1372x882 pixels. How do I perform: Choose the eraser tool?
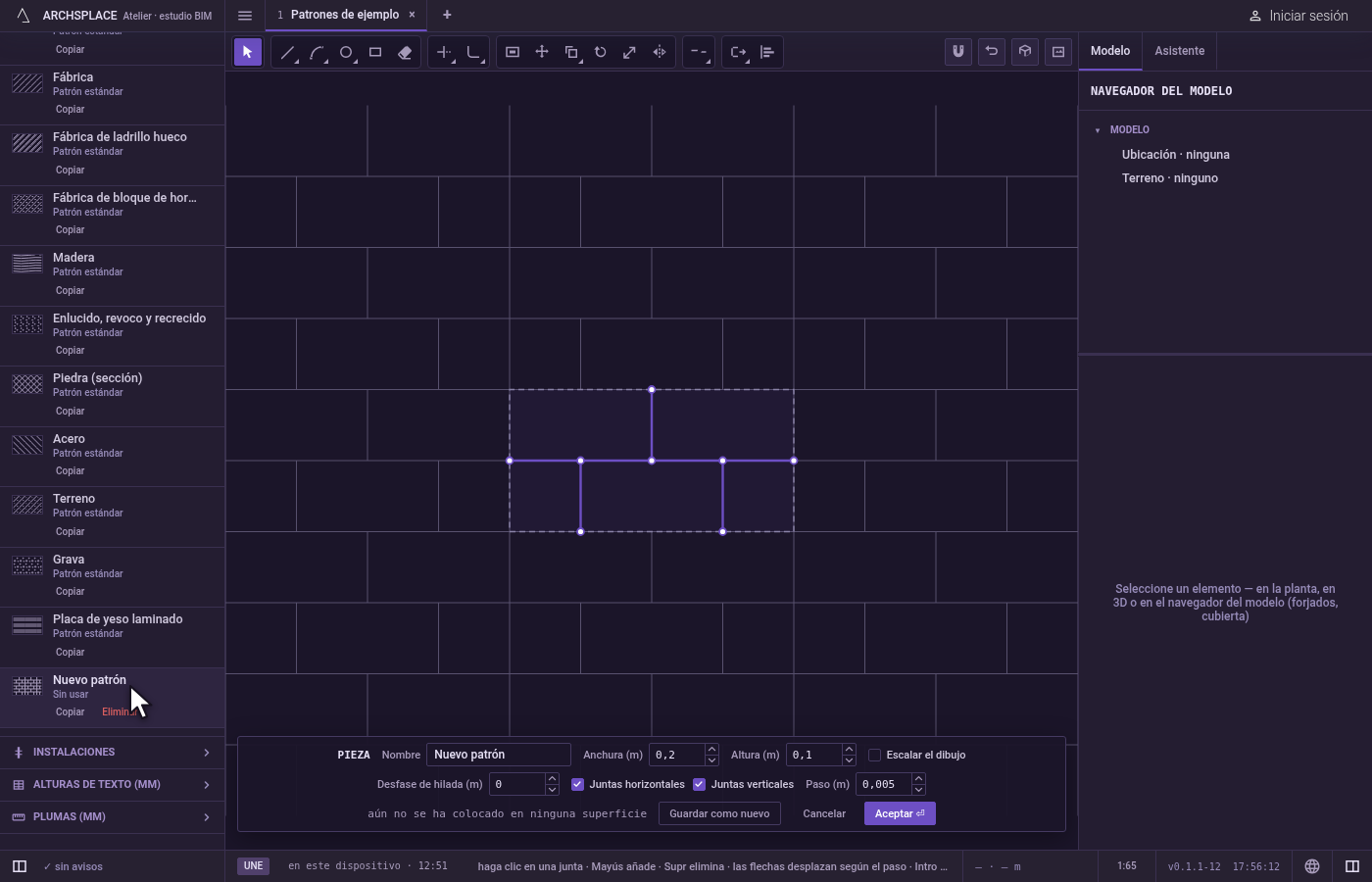click(405, 52)
